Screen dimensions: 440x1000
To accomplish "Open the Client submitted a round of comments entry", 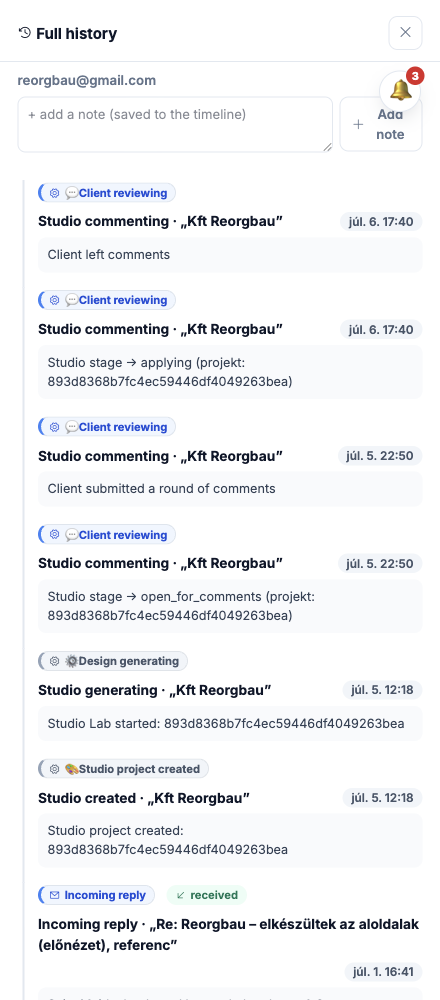I will coord(230,489).
